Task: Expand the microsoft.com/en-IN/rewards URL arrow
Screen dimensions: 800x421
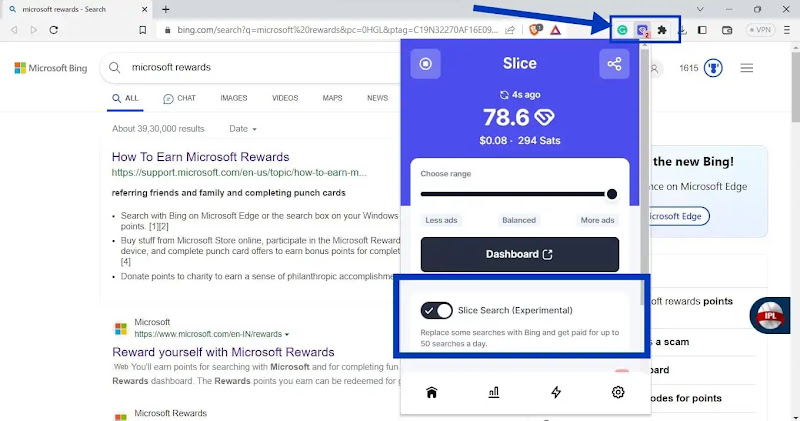Action: 287,334
